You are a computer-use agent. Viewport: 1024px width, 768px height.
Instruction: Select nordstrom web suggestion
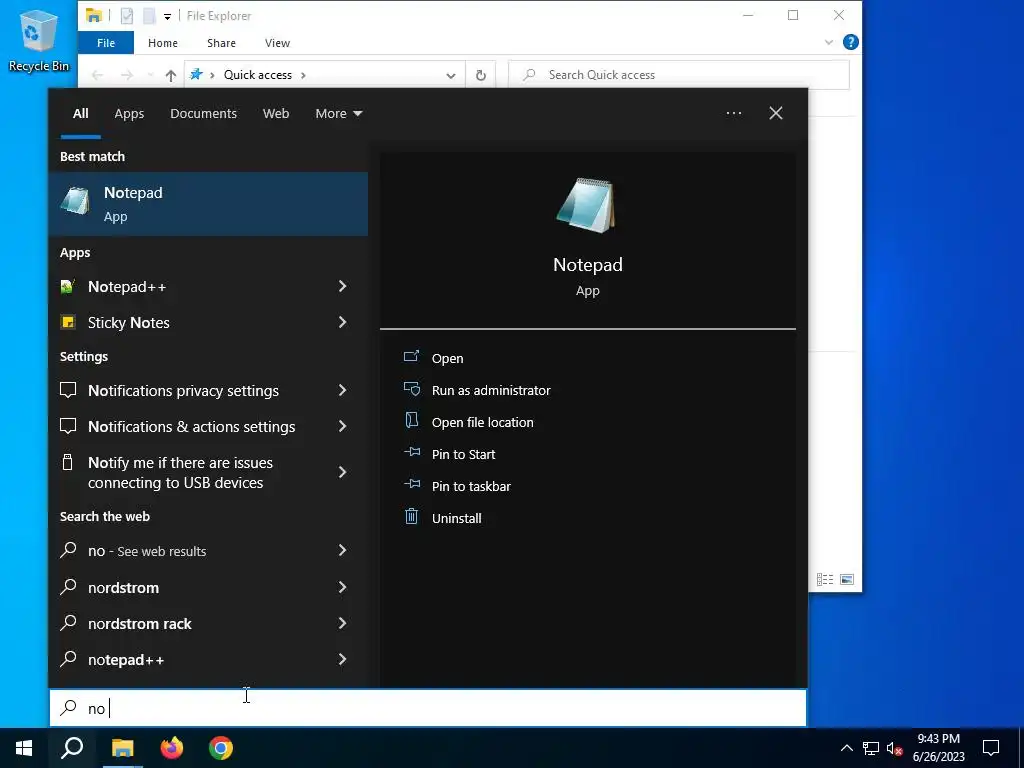(194, 588)
